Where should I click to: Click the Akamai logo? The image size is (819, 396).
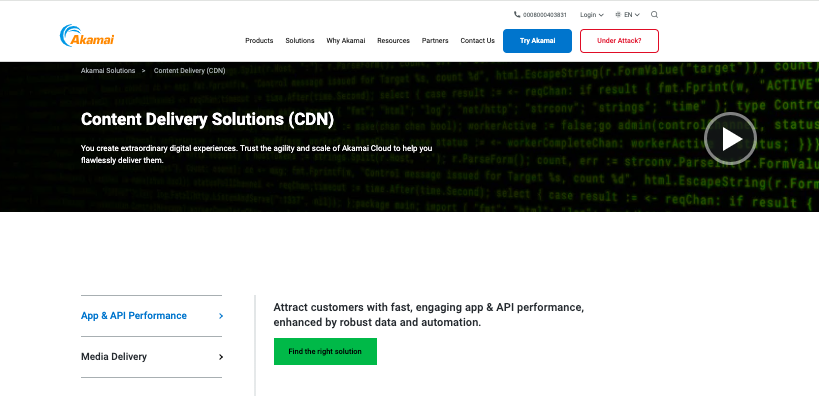pos(87,36)
